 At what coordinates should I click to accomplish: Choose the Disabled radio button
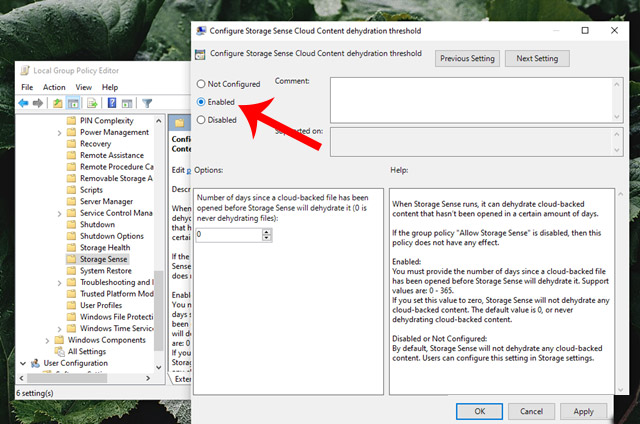(x=203, y=119)
